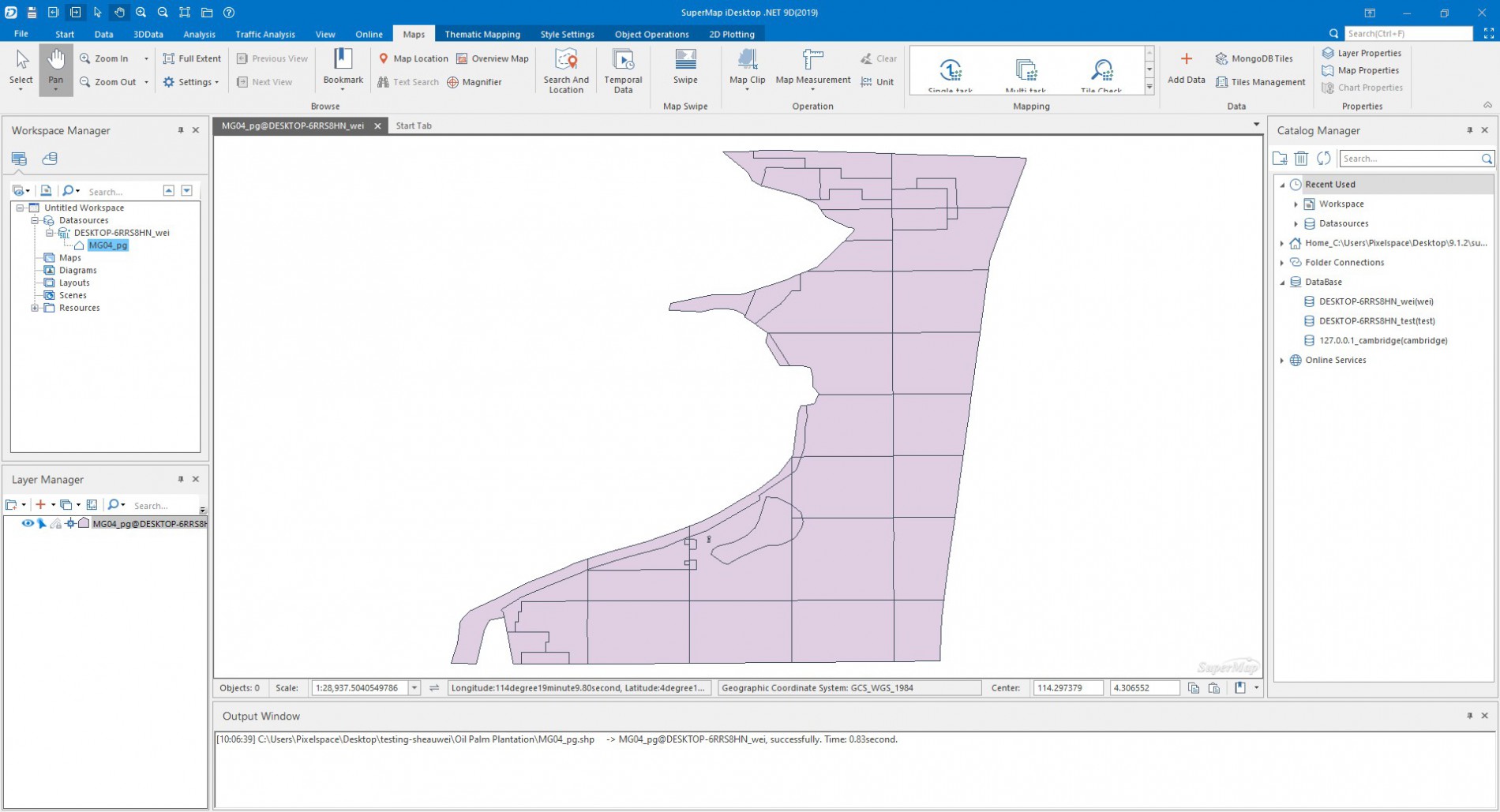
Task: Pin the Output Window panel
Action: pyautogui.click(x=1469, y=716)
